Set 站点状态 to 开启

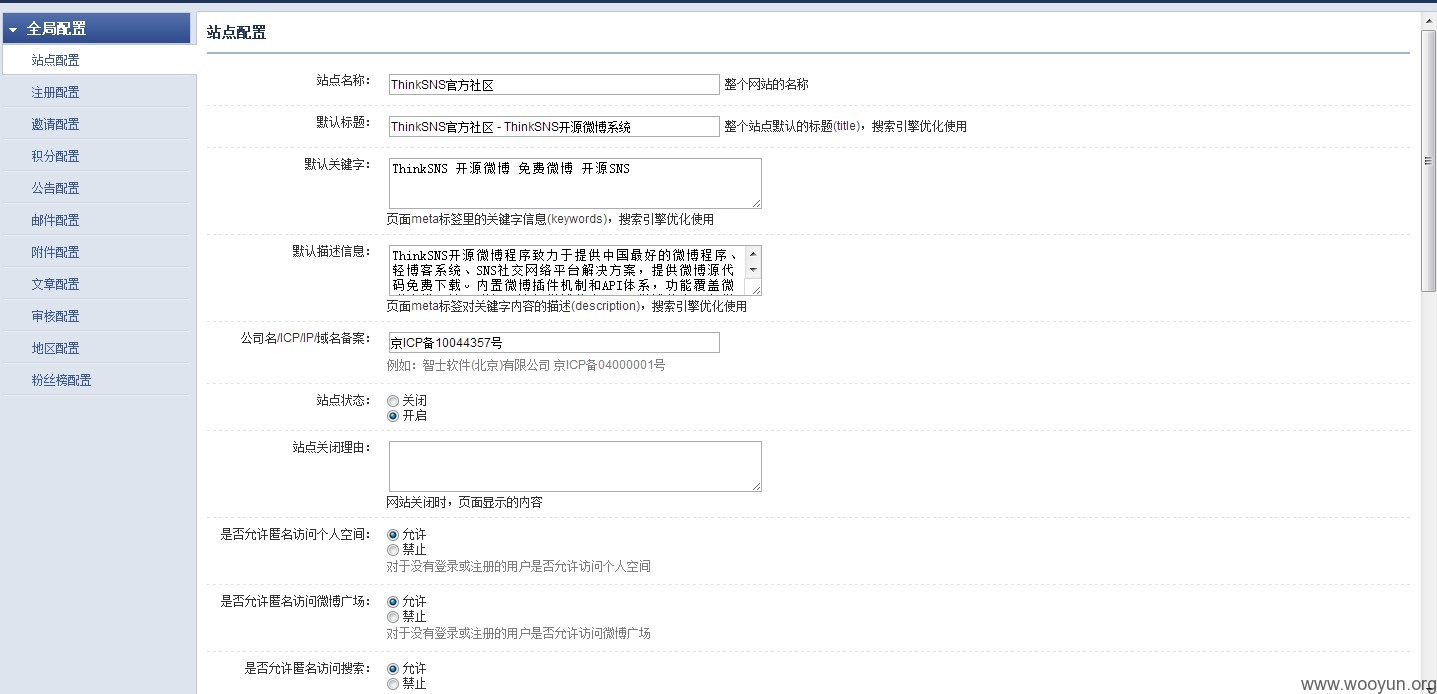point(393,415)
